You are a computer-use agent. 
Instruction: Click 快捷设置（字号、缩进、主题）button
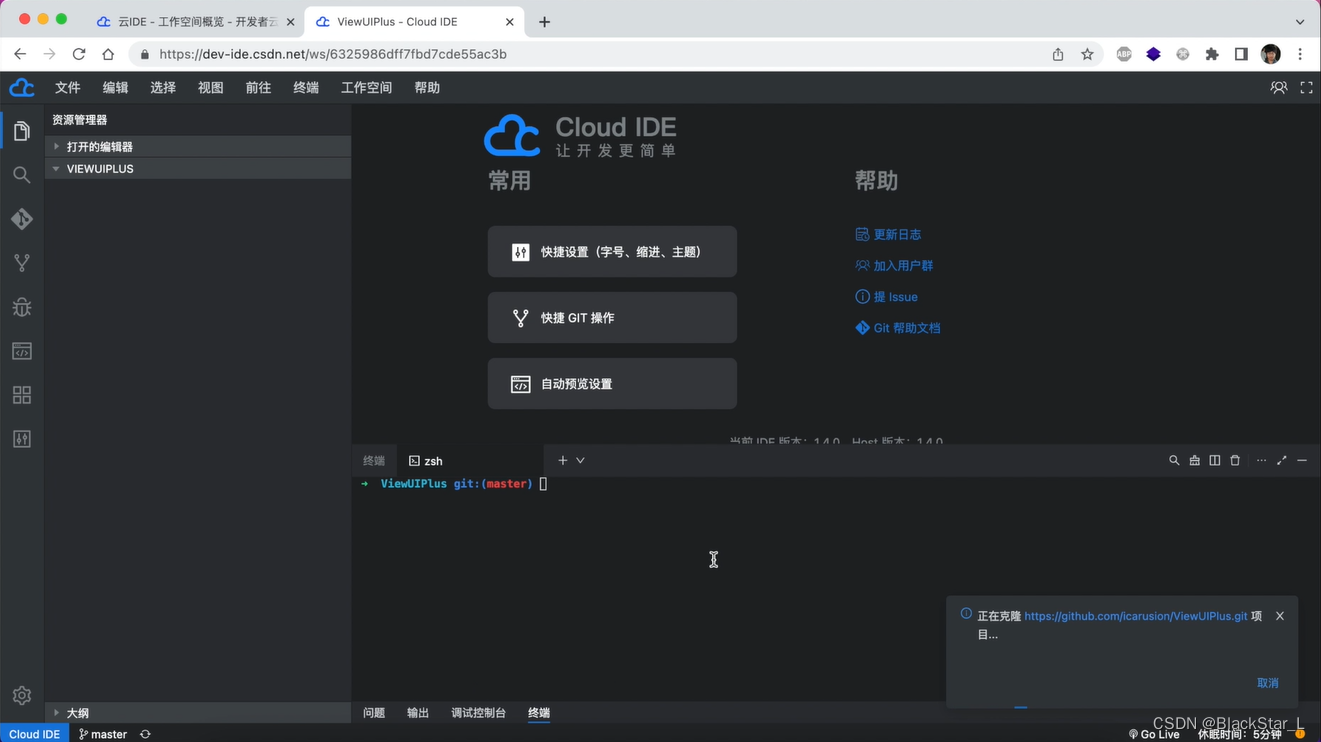612,252
